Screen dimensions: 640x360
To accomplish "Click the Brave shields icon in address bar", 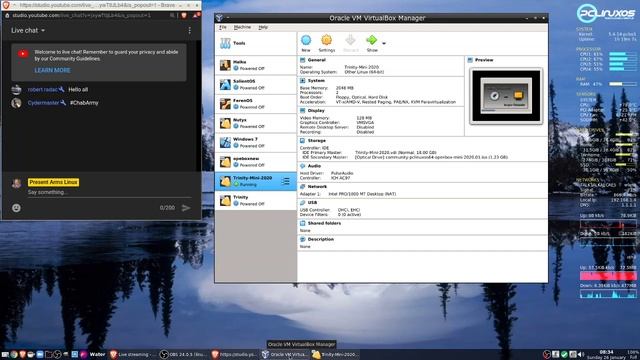I will click(x=184, y=16).
